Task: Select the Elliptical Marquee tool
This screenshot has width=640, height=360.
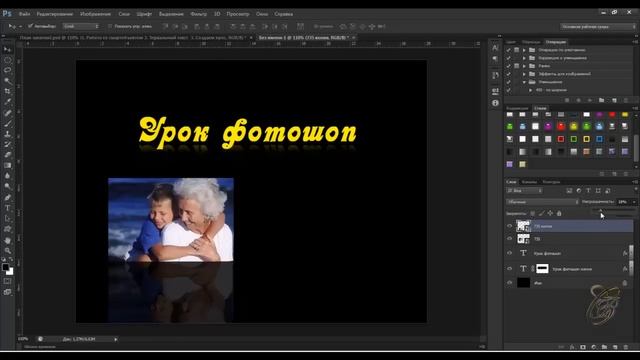Action: coord(7,60)
